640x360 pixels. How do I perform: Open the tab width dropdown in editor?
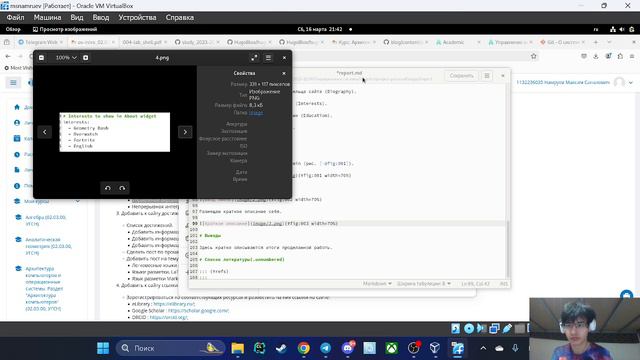click(x=424, y=284)
